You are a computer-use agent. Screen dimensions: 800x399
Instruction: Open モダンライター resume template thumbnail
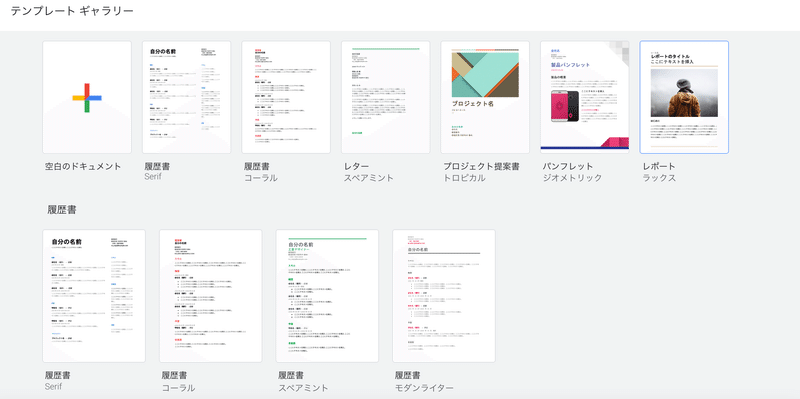[444, 296]
